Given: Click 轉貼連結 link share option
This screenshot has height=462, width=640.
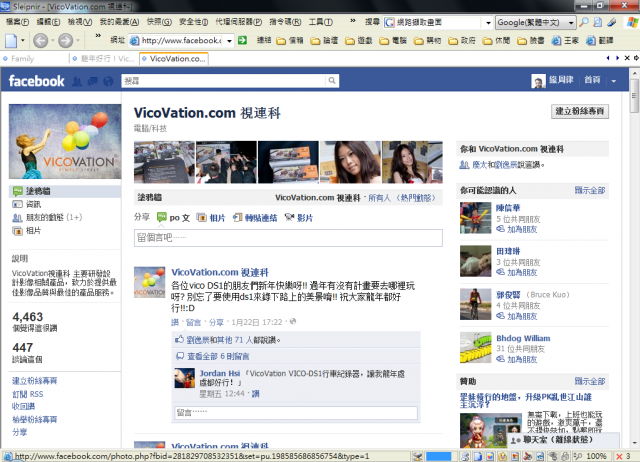Looking at the screenshot, I should tap(255, 218).
